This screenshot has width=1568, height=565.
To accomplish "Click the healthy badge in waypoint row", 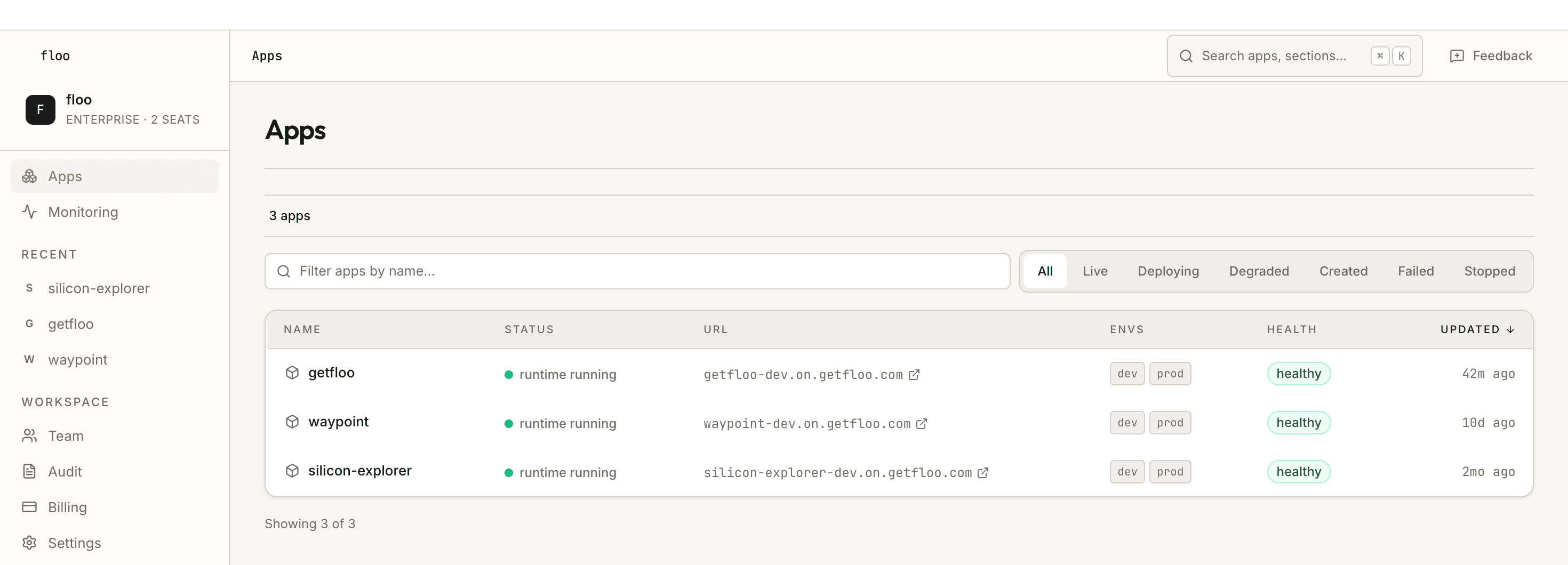I will tap(1298, 423).
